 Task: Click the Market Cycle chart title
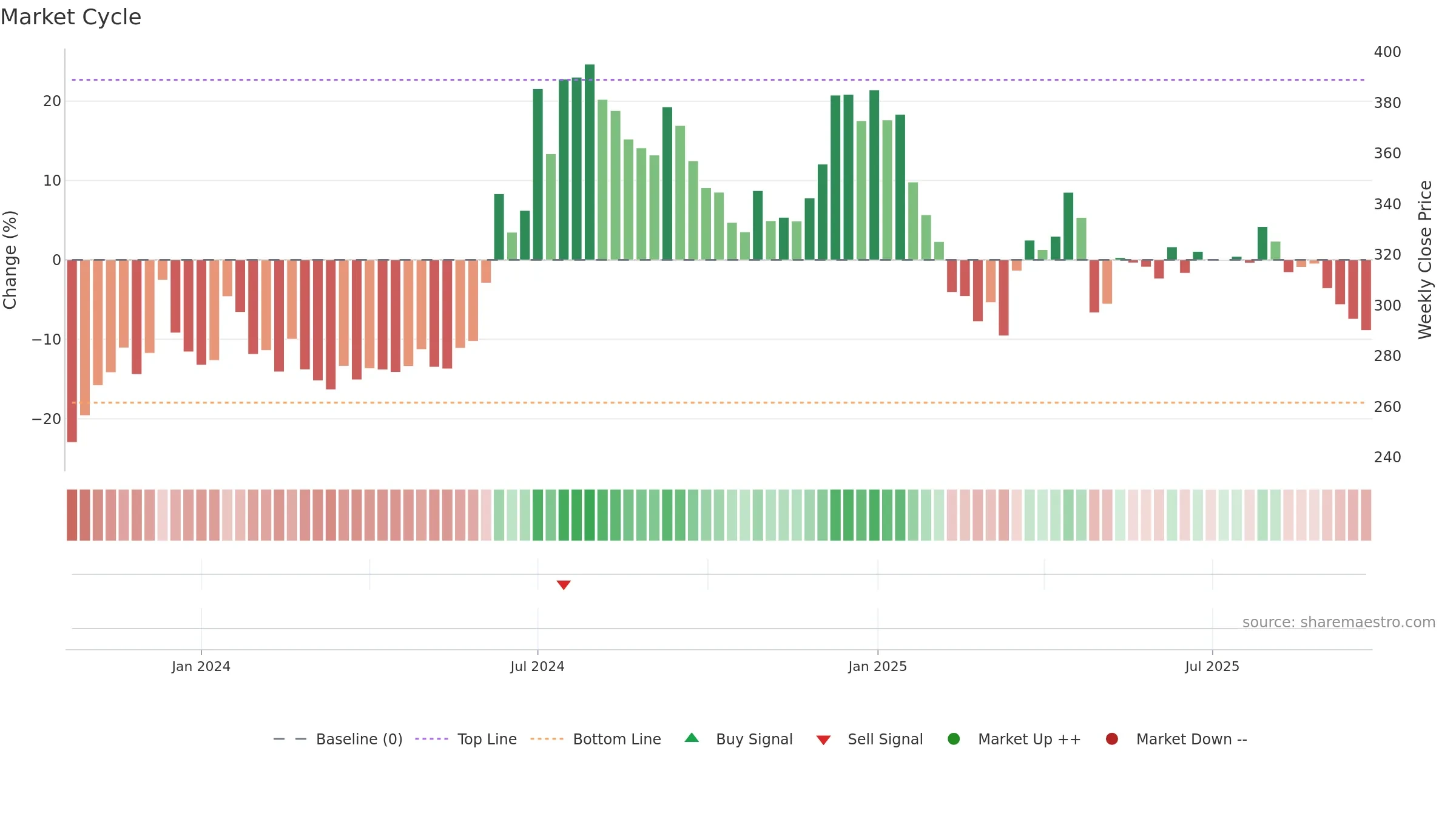tap(71, 17)
